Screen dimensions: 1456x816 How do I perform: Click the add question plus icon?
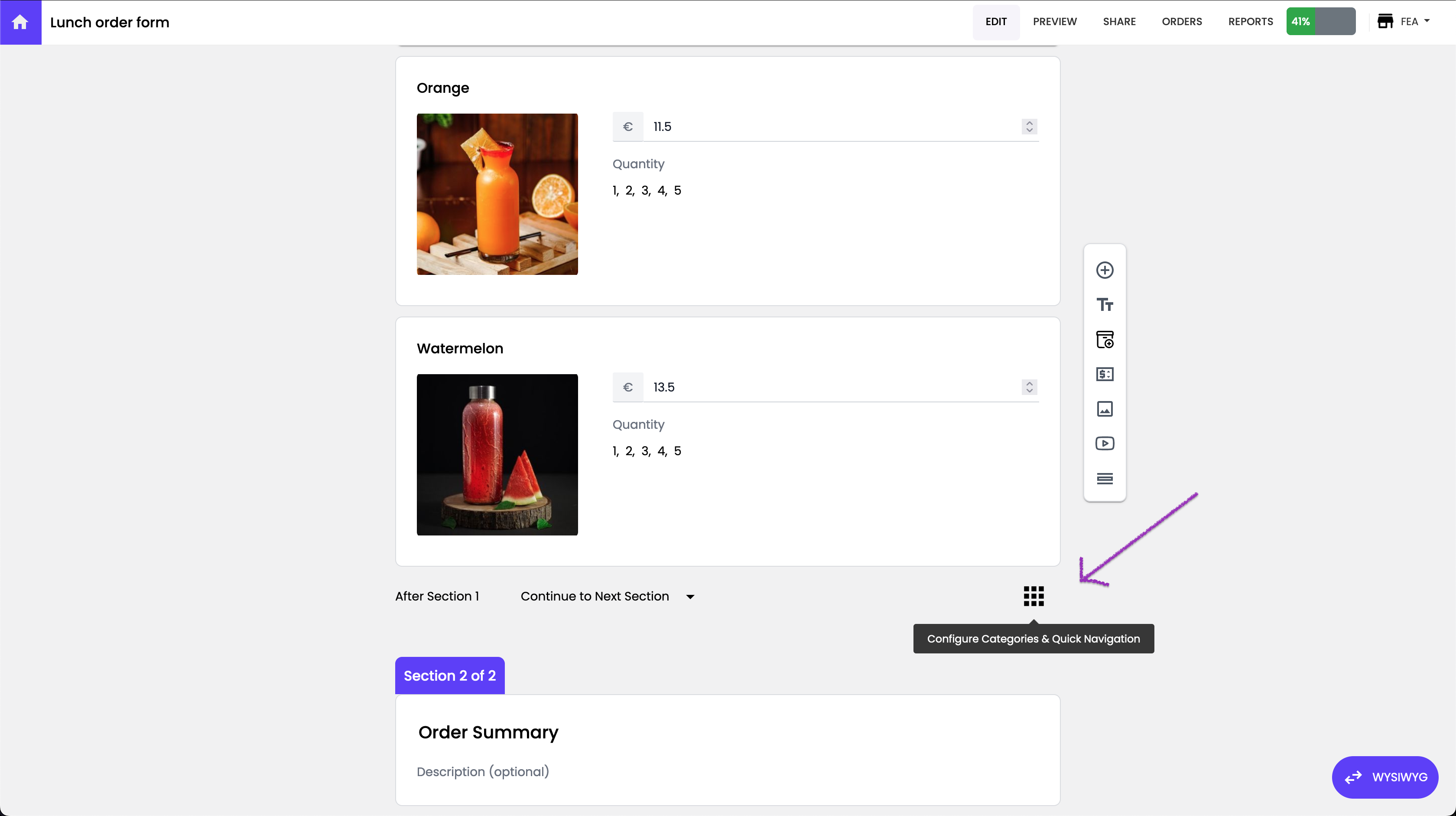pyautogui.click(x=1105, y=270)
